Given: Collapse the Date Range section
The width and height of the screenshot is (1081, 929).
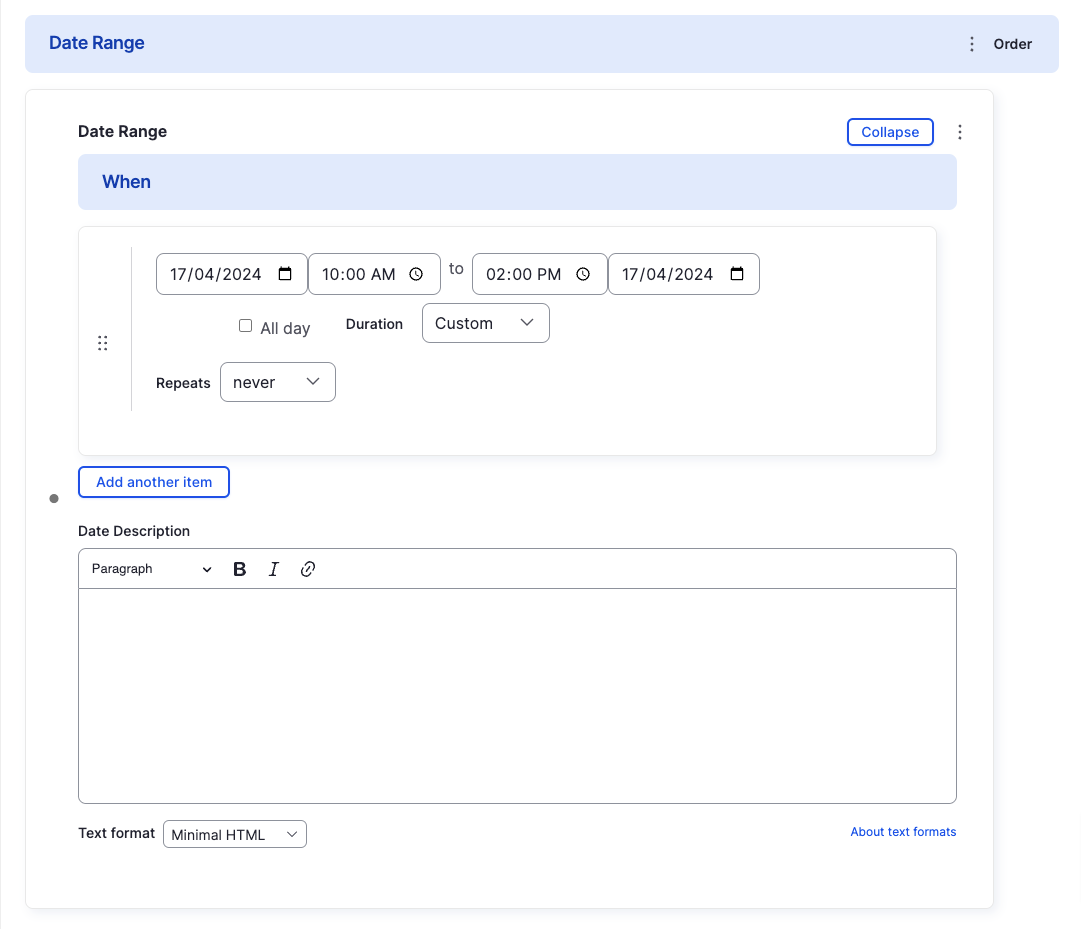Looking at the screenshot, I should [x=889, y=131].
